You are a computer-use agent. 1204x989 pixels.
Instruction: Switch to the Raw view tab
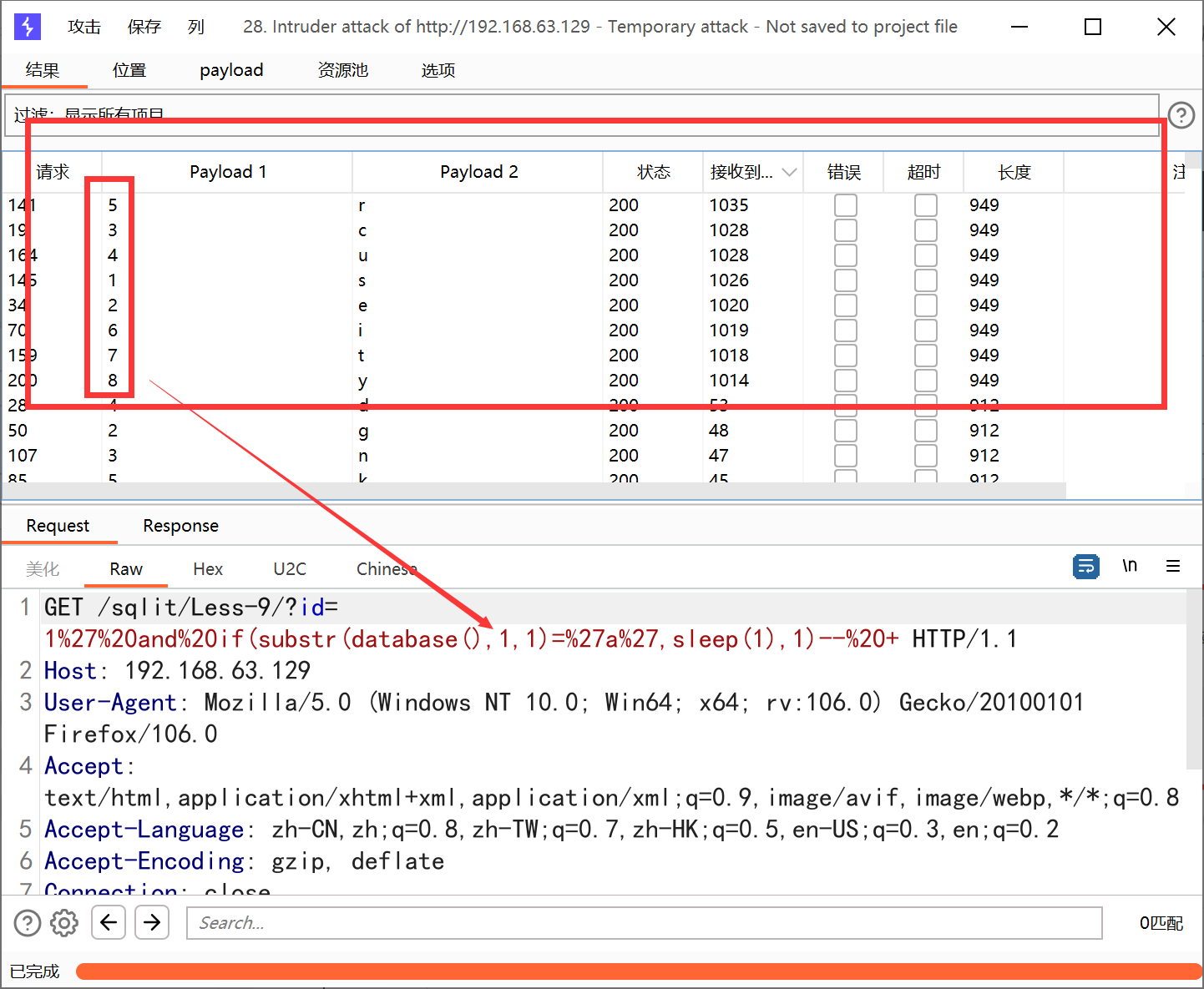[126, 569]
